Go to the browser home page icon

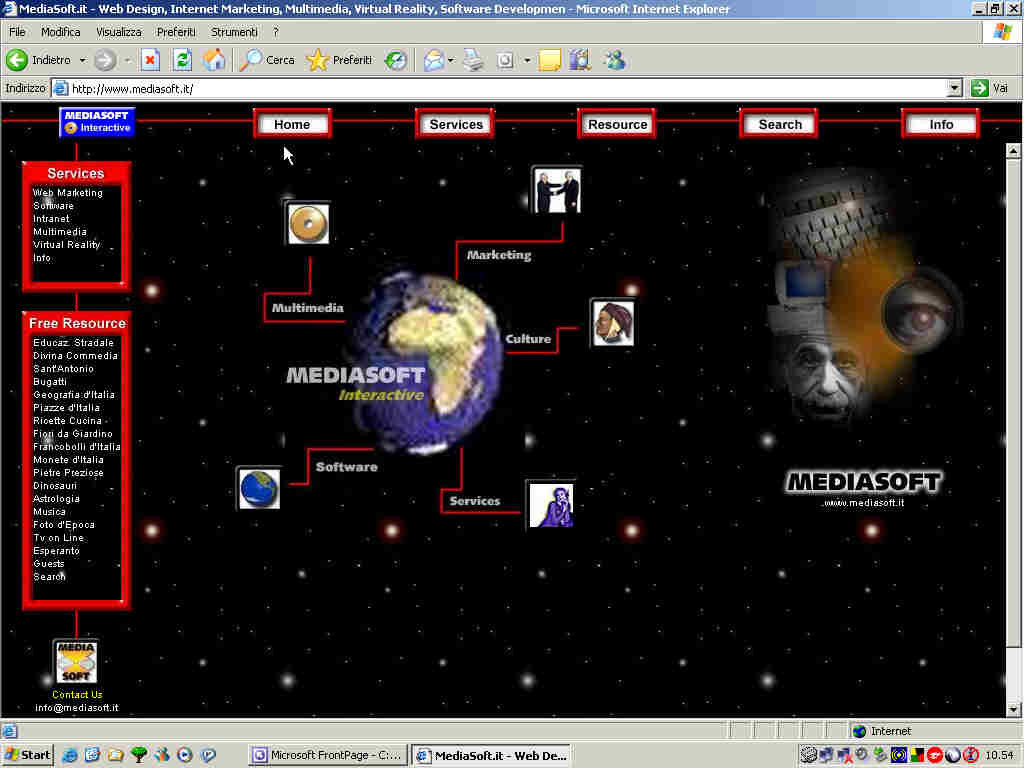point(214,60)
